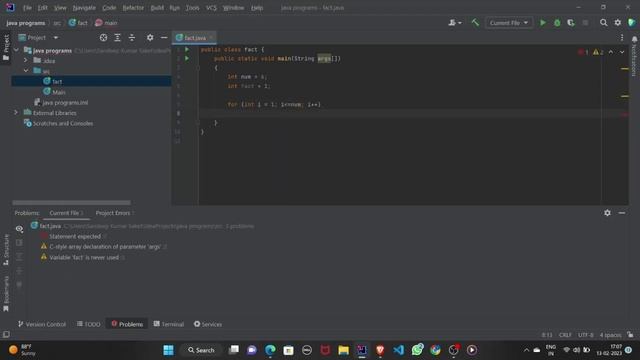Toggle the Project tool window stripe button
Image resolution: width=640 pixels, height=360 pixels.
[x=6, y=47]
